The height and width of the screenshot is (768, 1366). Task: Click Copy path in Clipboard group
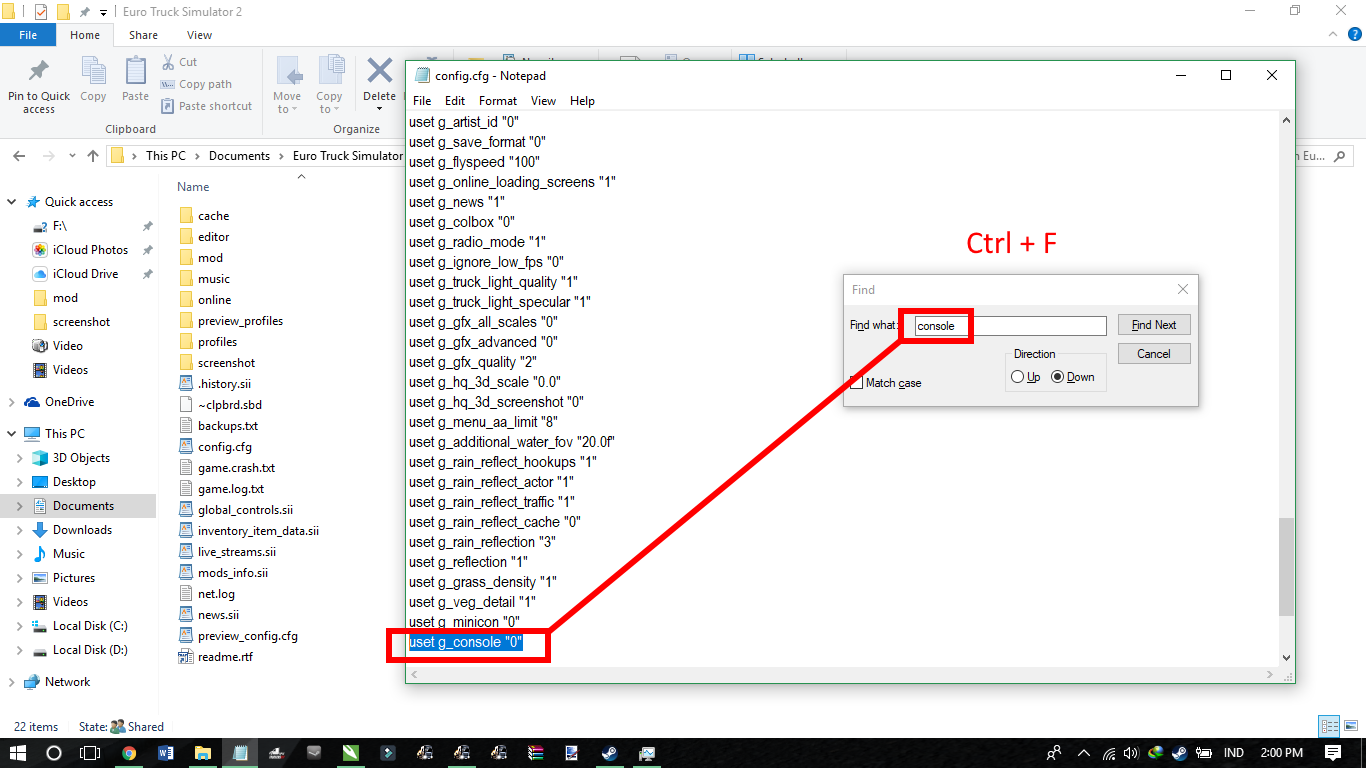tap(196, 84)
